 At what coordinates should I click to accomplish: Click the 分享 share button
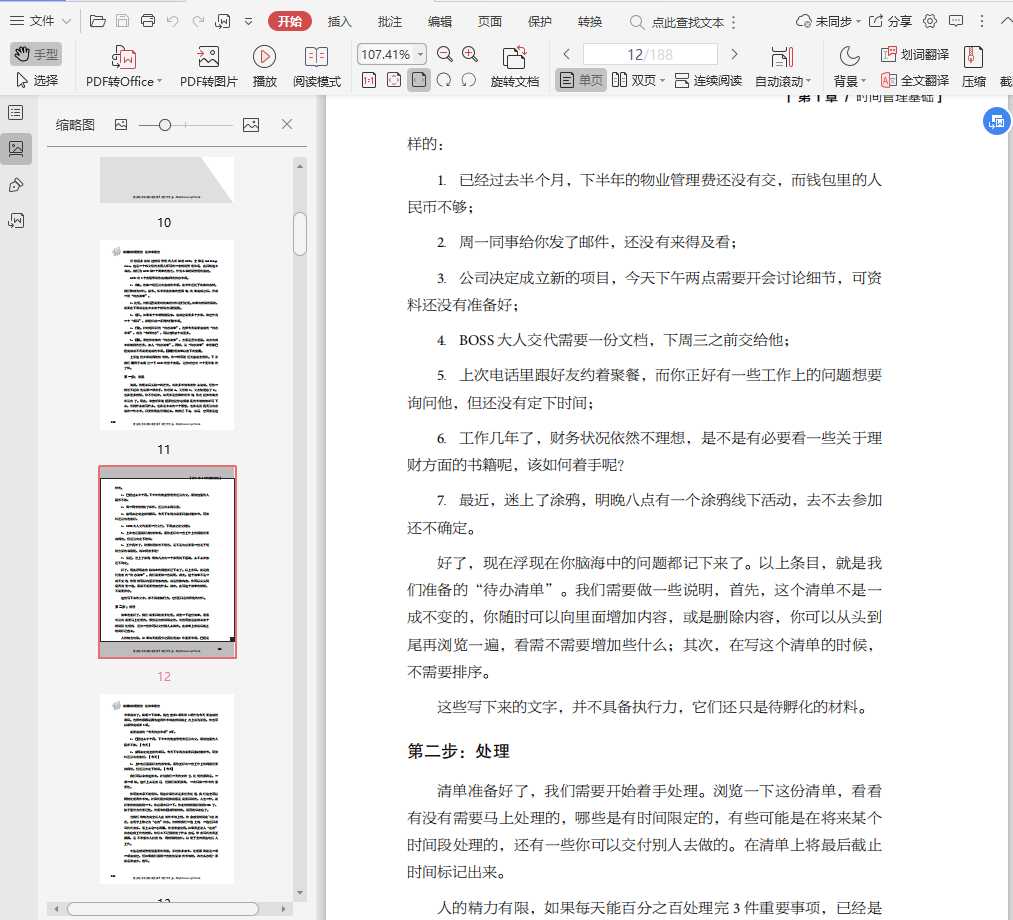pyautogui.click(x=890, y=21)
